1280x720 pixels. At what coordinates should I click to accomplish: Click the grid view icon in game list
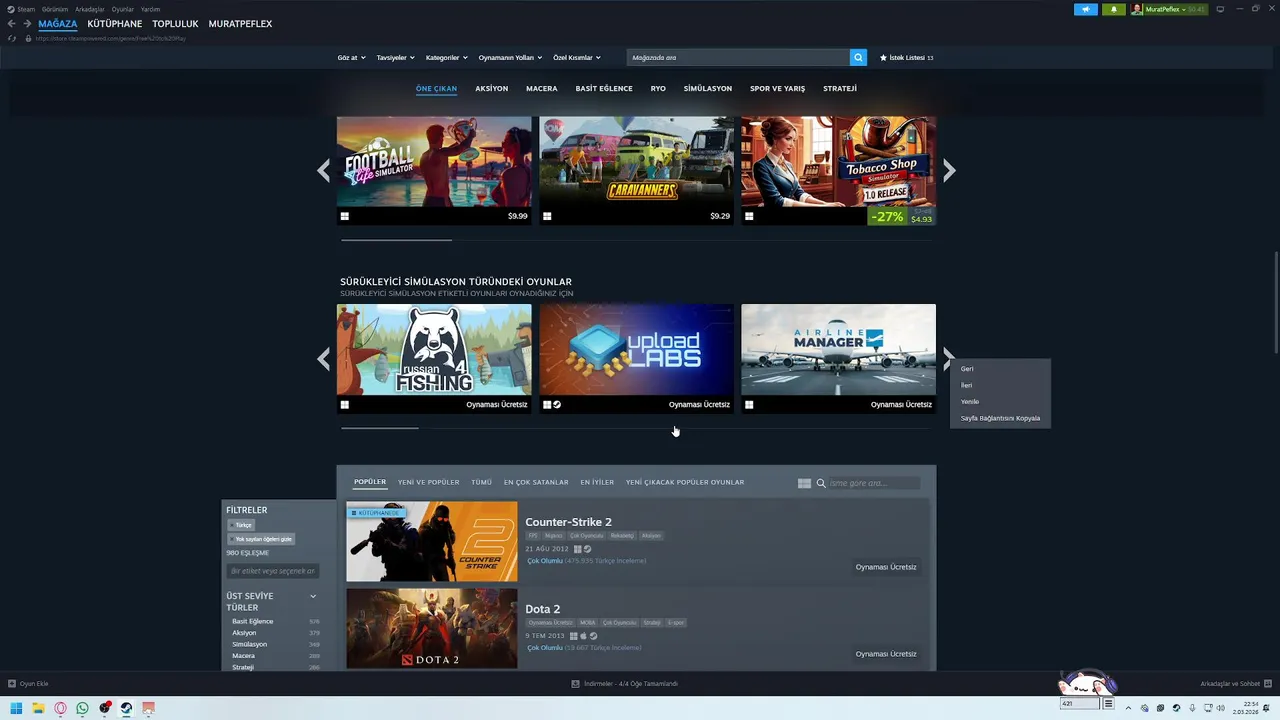point(804,483)
